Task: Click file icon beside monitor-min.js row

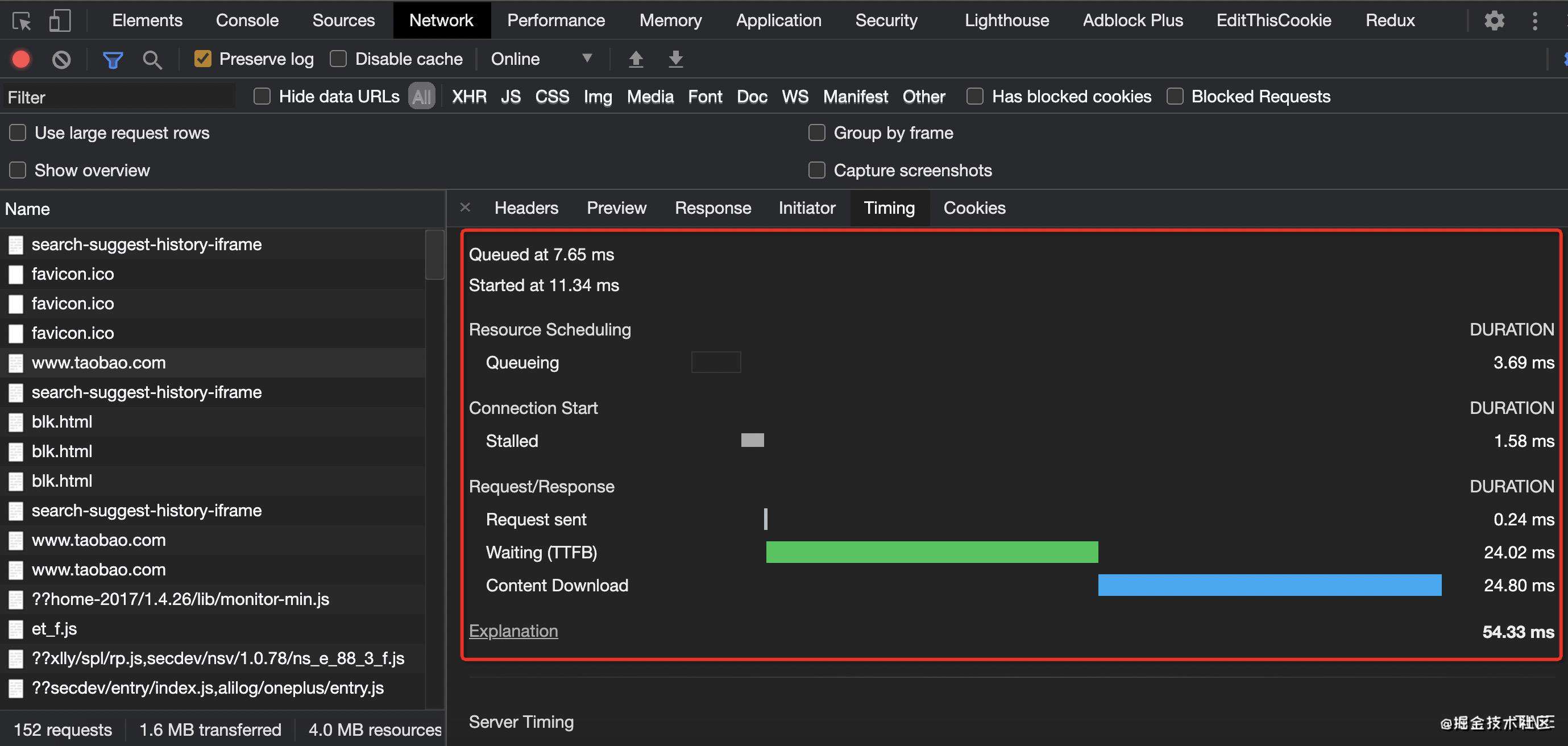Action: point(16,600)
